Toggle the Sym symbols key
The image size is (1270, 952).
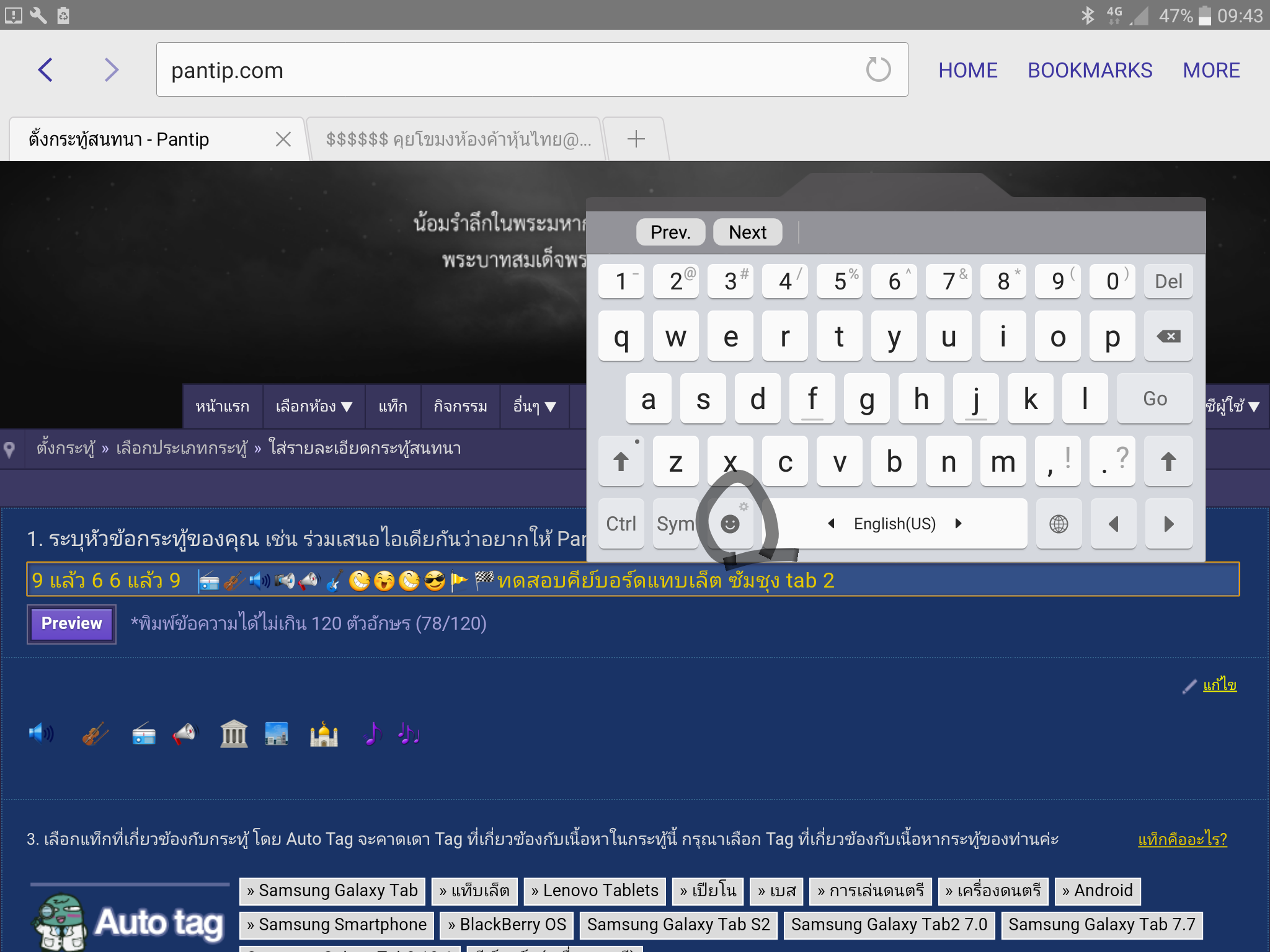pos(675,524)
